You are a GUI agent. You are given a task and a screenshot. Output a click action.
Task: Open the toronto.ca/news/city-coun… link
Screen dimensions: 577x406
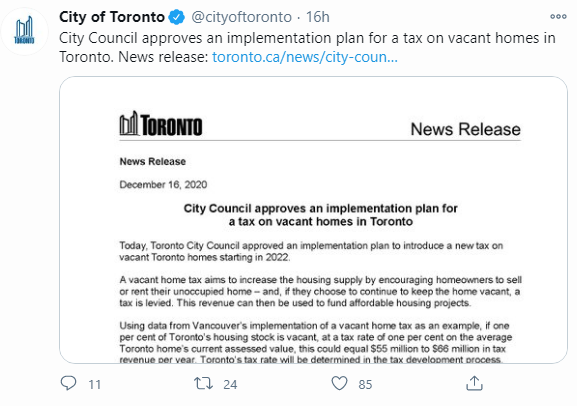305,57
